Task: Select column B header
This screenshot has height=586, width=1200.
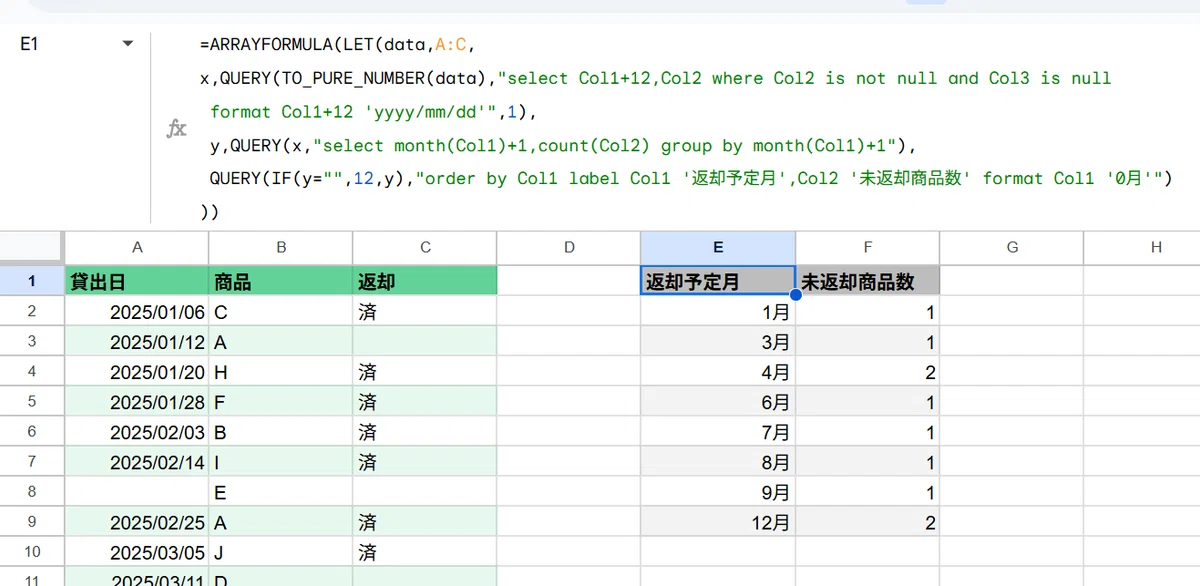Action: point(281,247)
